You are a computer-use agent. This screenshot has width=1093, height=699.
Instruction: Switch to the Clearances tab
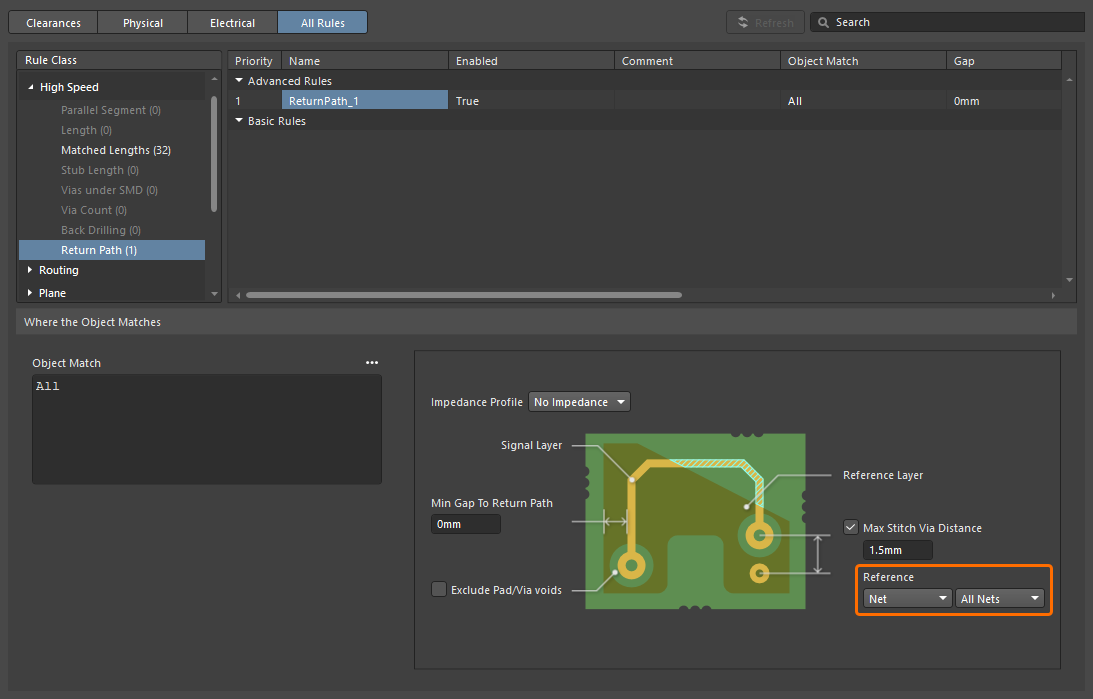pyautogui.click(x=53, y=22)
